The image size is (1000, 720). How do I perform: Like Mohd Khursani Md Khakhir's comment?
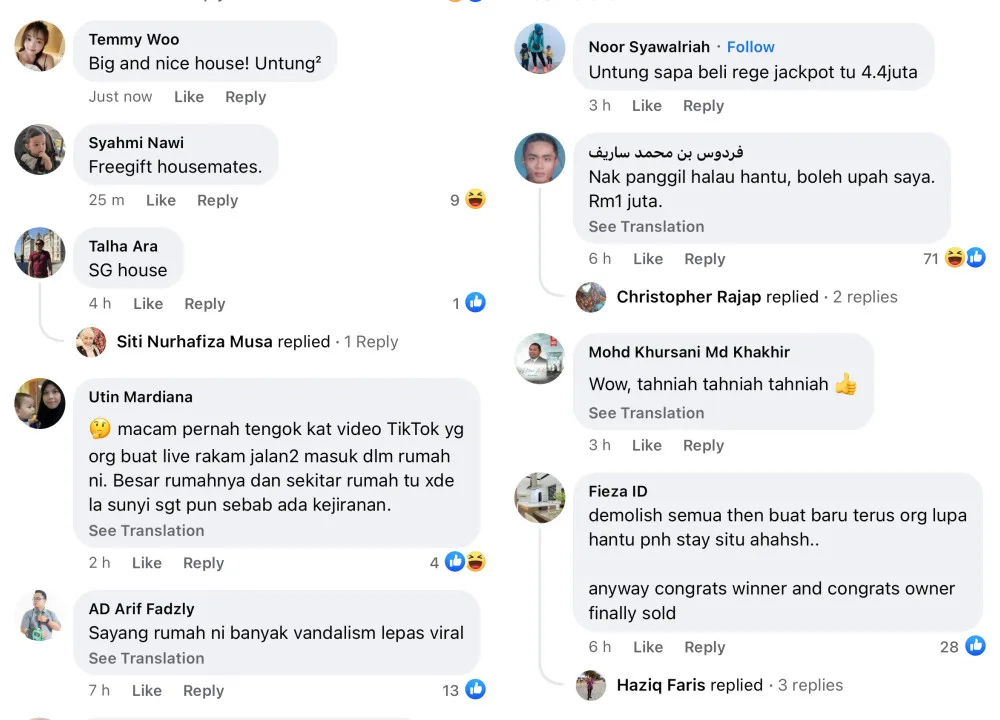click(x=646, y=445)
